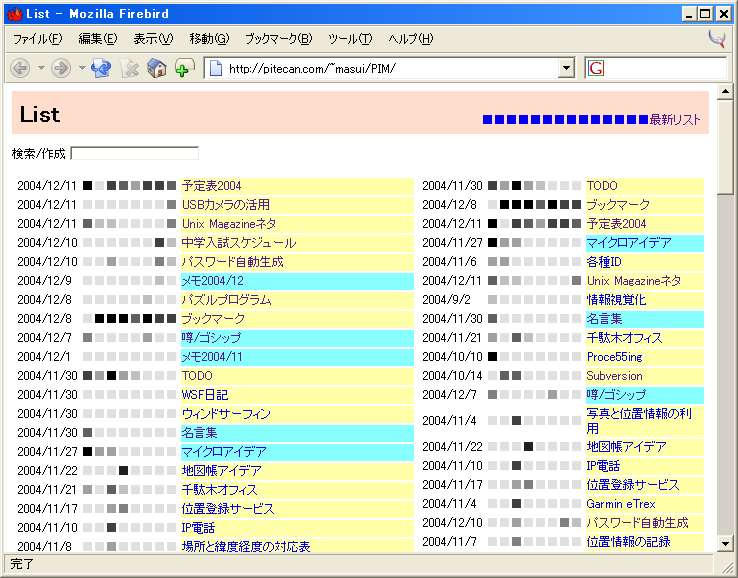738x578 pixels.
Task: Open the ヘルプ(H) menu
Action: (410, 39)
